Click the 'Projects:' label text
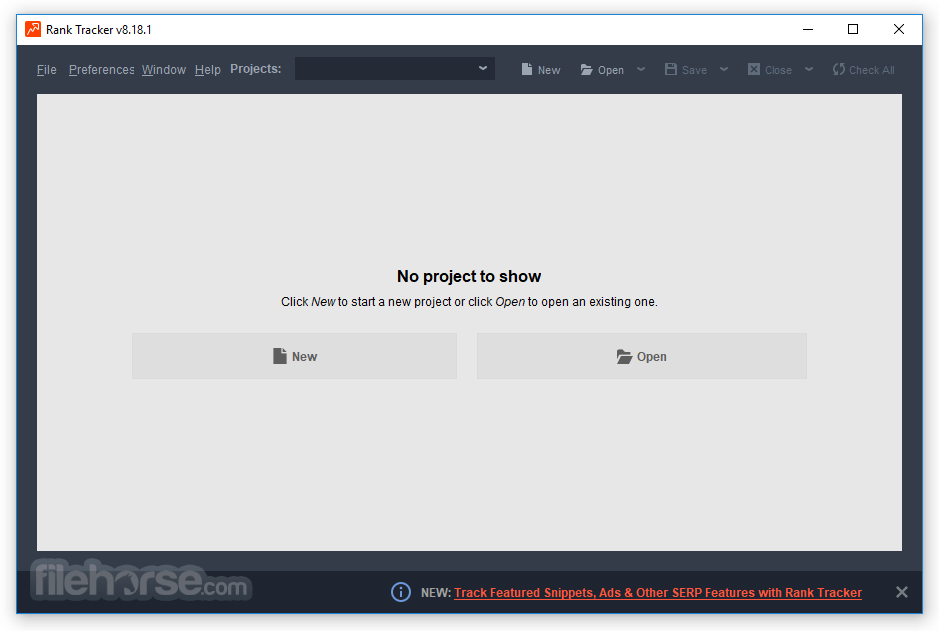This screenshot has height=631, width=939. pos(256,69)
